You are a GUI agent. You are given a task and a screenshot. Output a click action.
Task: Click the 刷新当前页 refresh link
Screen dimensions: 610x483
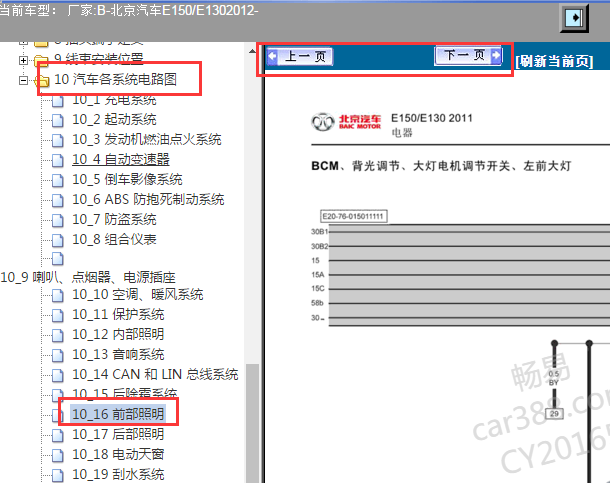coord(554,61)
